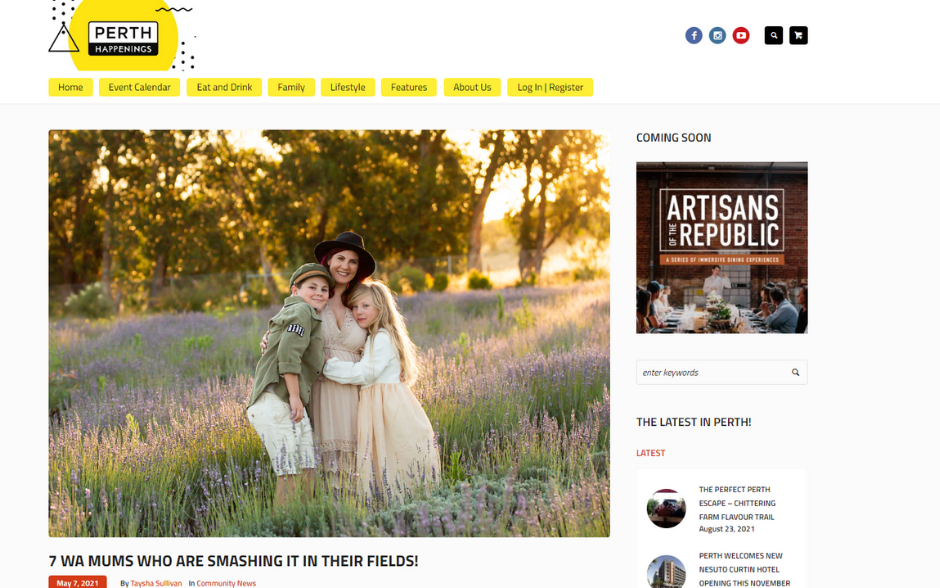Open the Community News category link
Image resolution: width=940 pixels, height=588 pixels.
point(226,583)
